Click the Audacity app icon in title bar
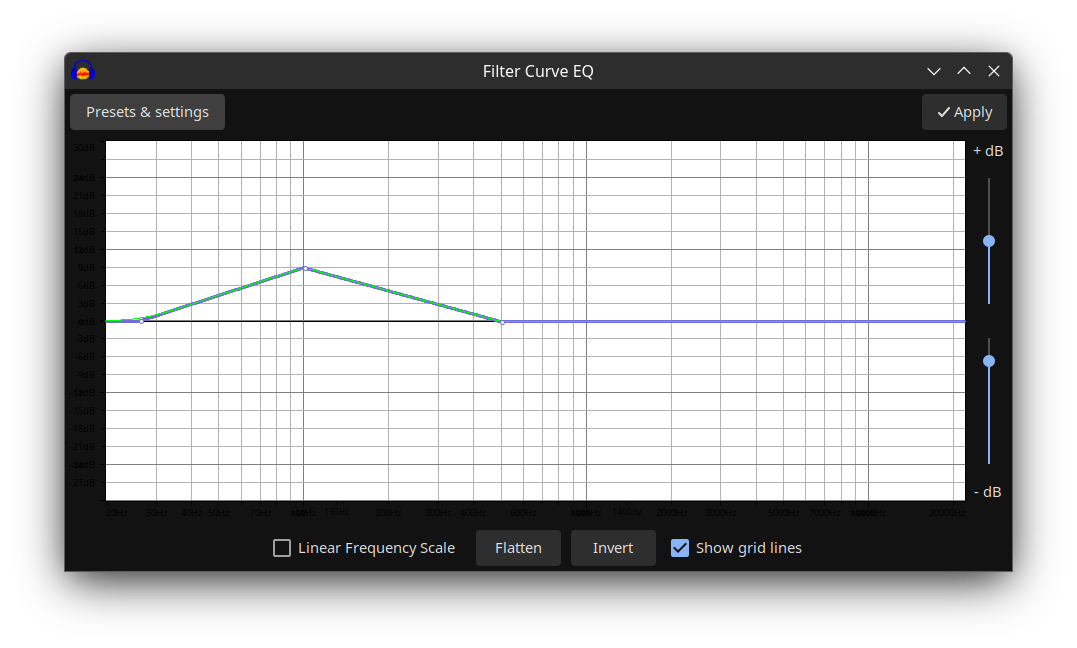This screenshot has width=1077, height=648. pyautogui.click(x=83, y=71)
